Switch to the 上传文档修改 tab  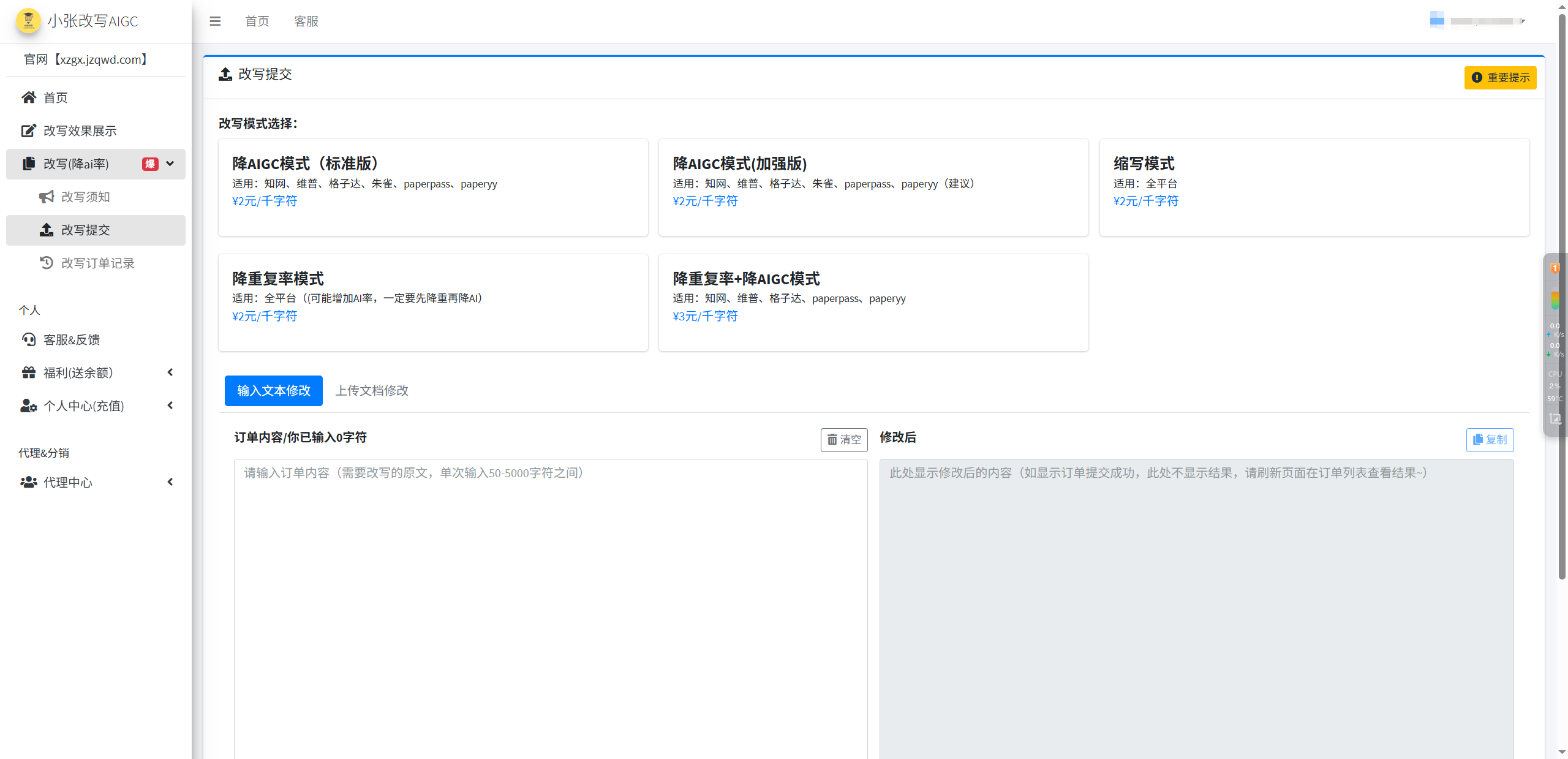[x=371, y=390]
